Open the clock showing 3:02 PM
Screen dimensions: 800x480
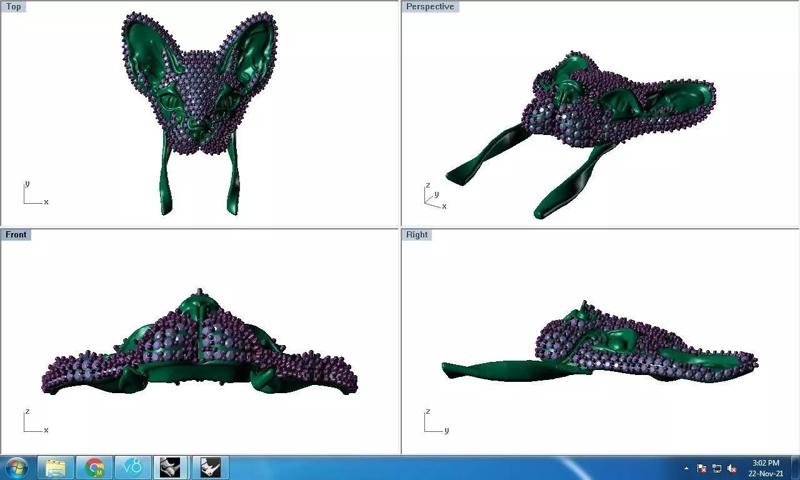[x=766, y=468]
